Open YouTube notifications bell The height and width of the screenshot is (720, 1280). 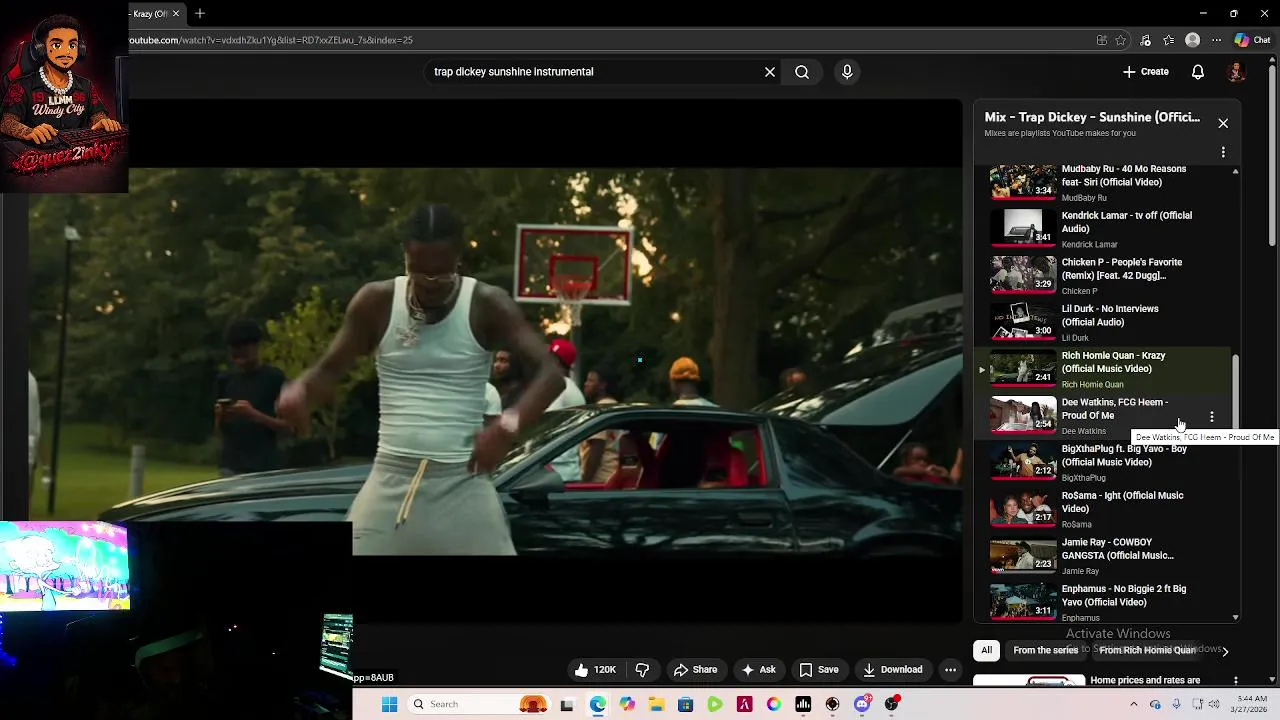point(1198,72)
